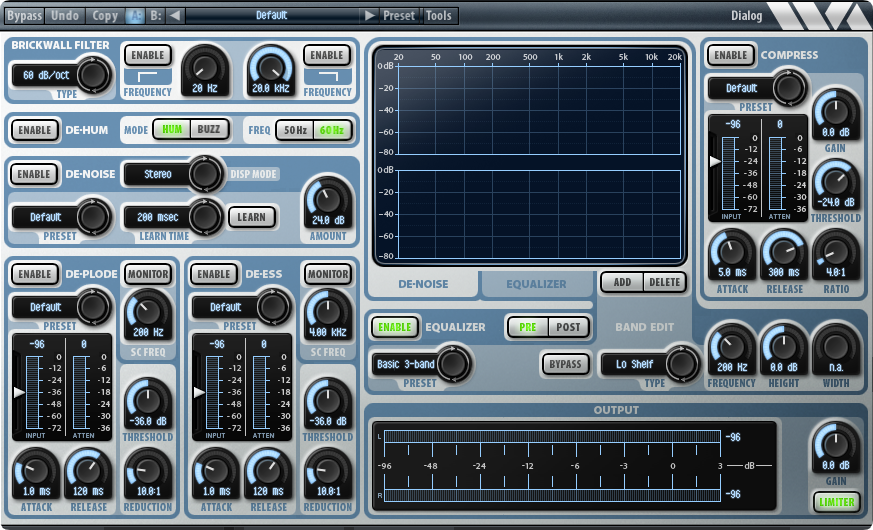Click the previous preset left arrow
Image resolution: width=873 pixels, height=530 pixels.
174,16
